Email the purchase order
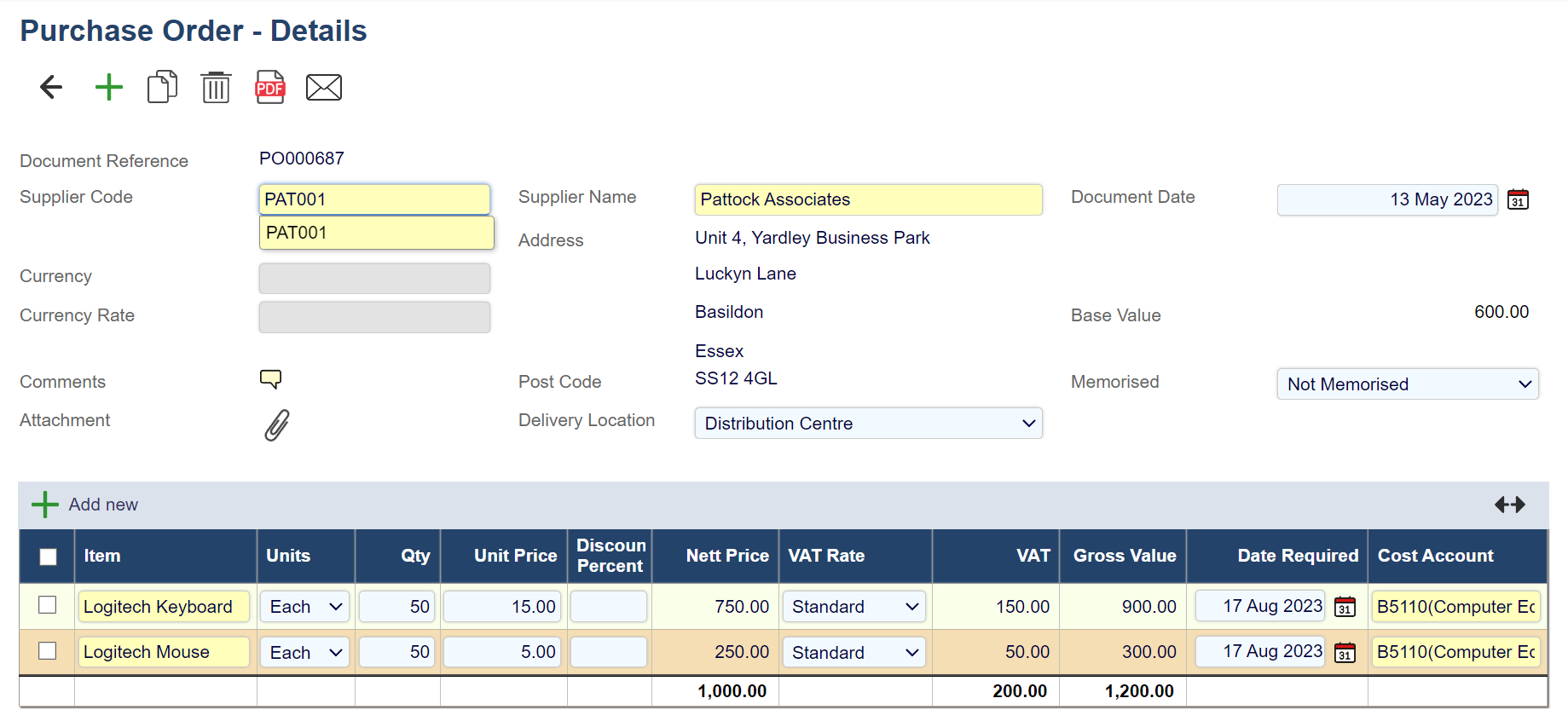Image resolution: width=1568 pixels, height=727 pixels. 324,87
